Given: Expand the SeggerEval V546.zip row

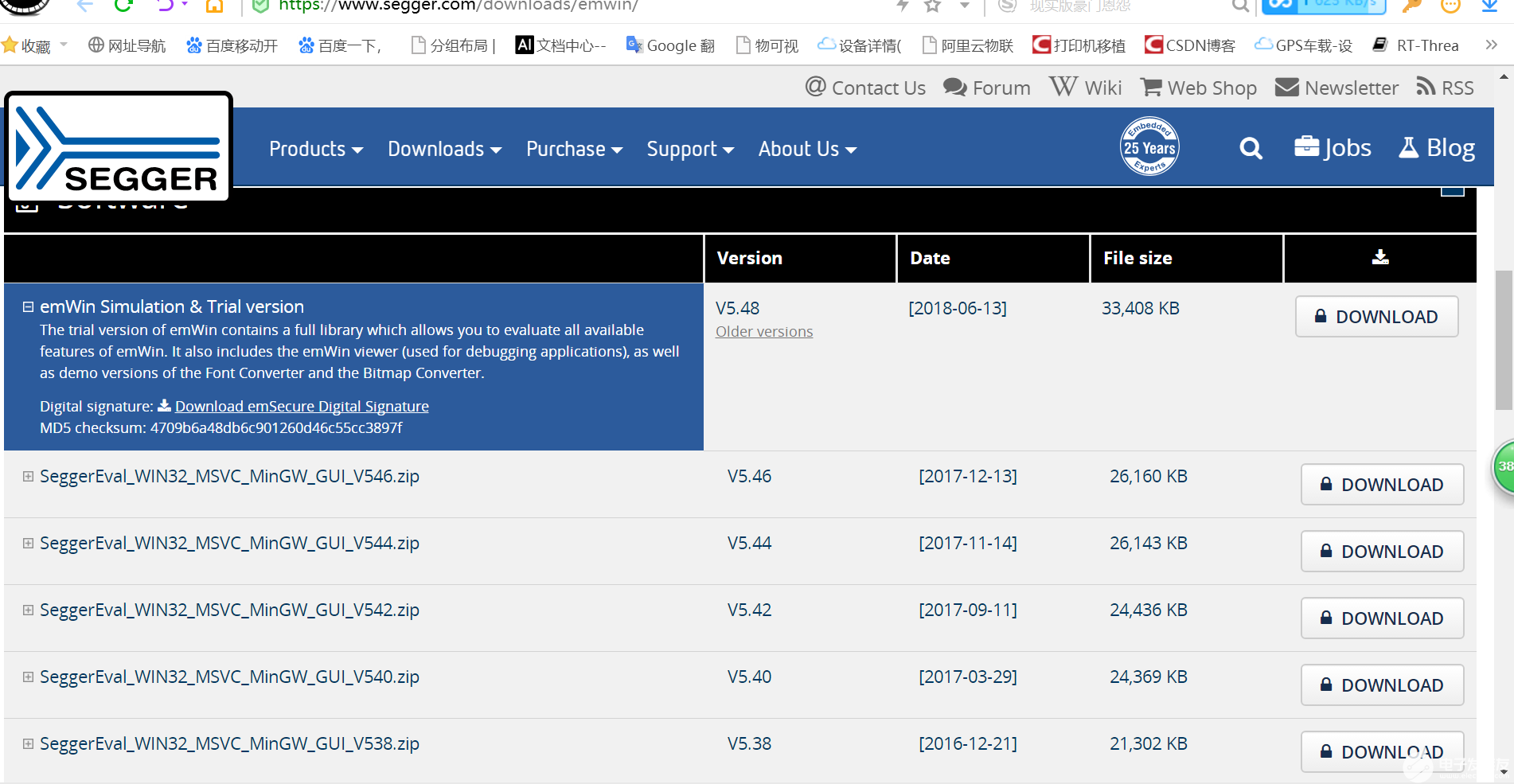Looking at the screenshot, I should (28, 477).
